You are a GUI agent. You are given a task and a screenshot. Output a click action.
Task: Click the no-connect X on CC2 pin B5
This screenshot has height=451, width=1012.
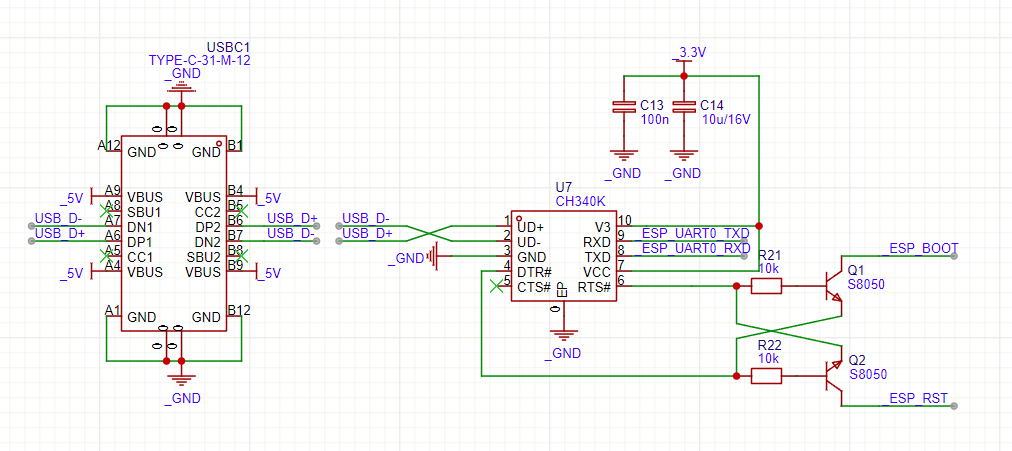click(242, 210)
